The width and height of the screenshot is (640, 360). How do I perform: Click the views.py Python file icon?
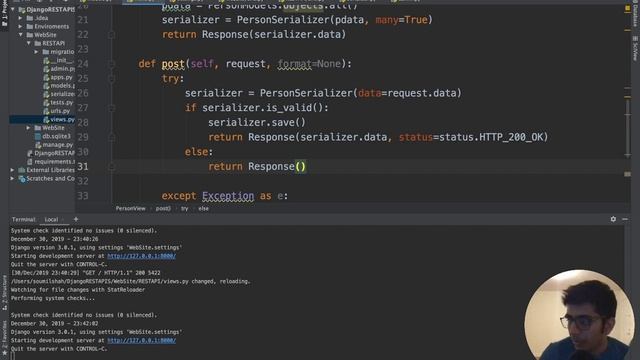pos(46,120)
